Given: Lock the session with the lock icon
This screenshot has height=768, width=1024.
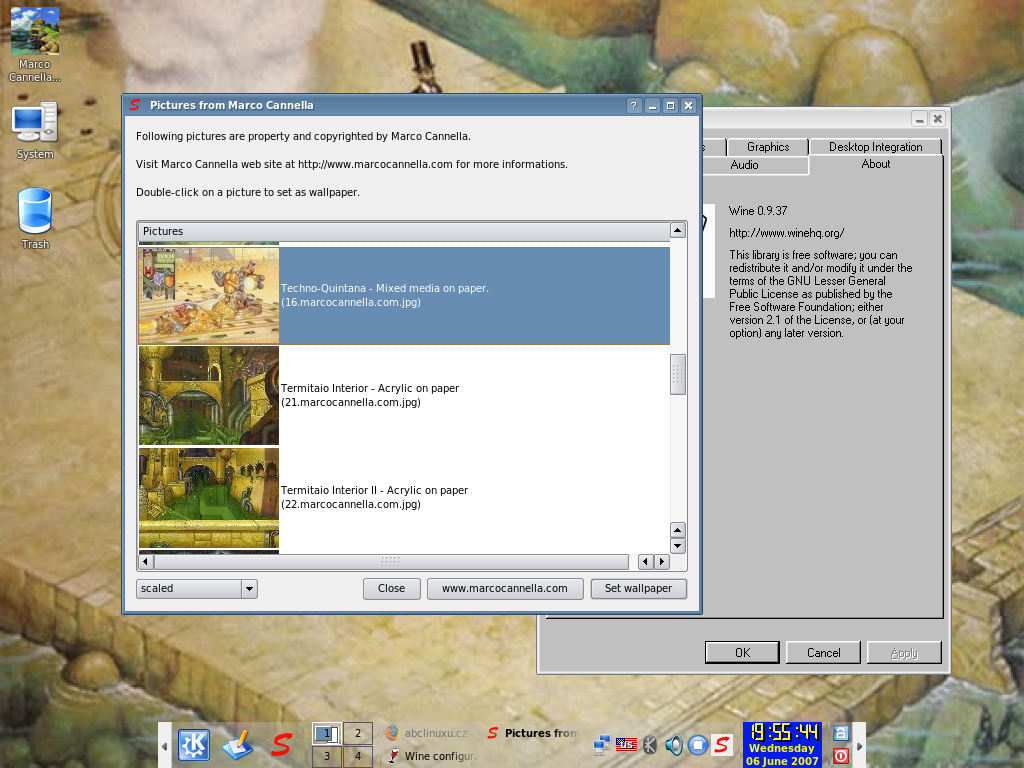Looking at the screenshot, I should tap(840, 733).
